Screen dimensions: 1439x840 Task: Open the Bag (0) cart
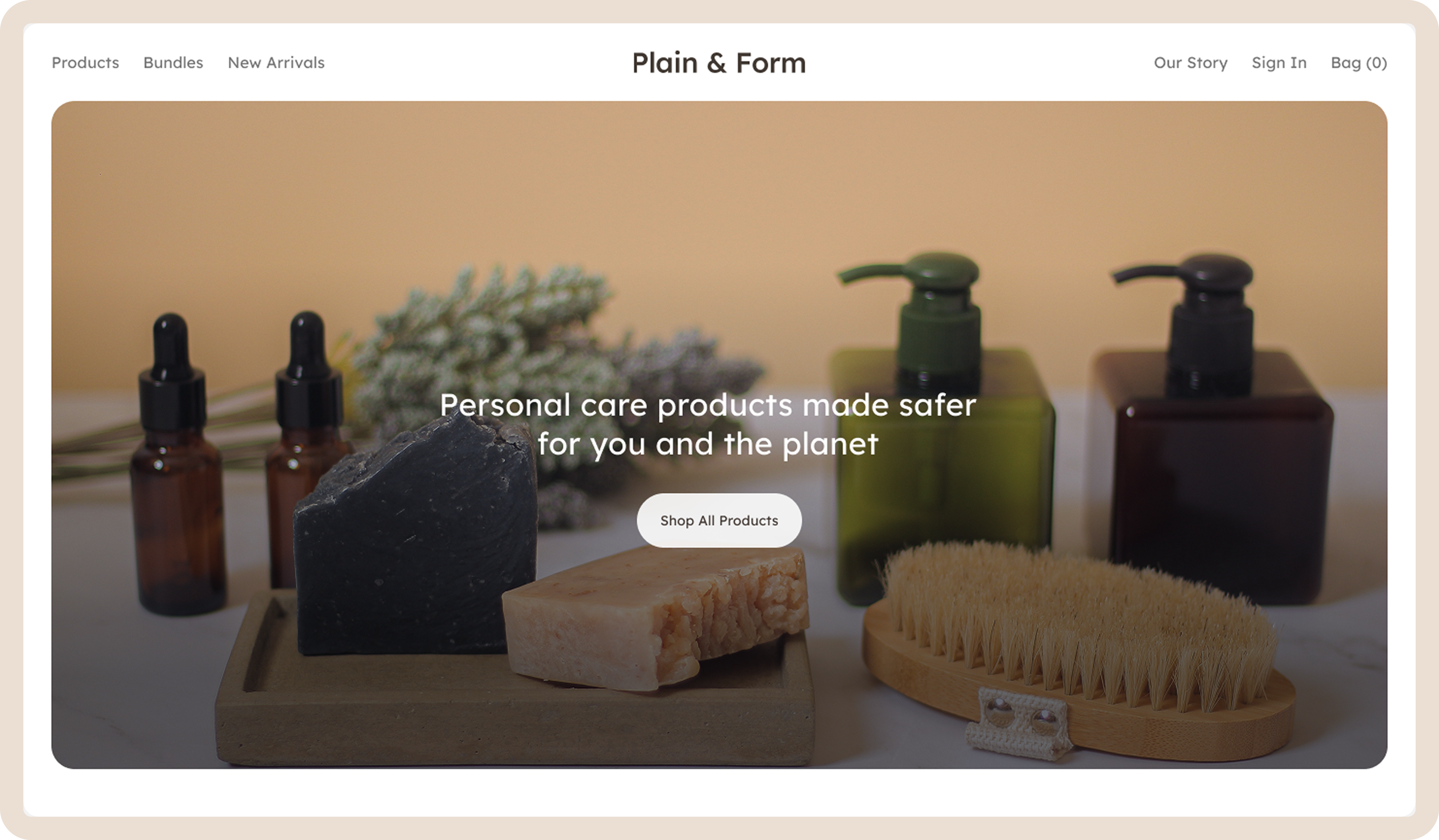[1359, 63]
